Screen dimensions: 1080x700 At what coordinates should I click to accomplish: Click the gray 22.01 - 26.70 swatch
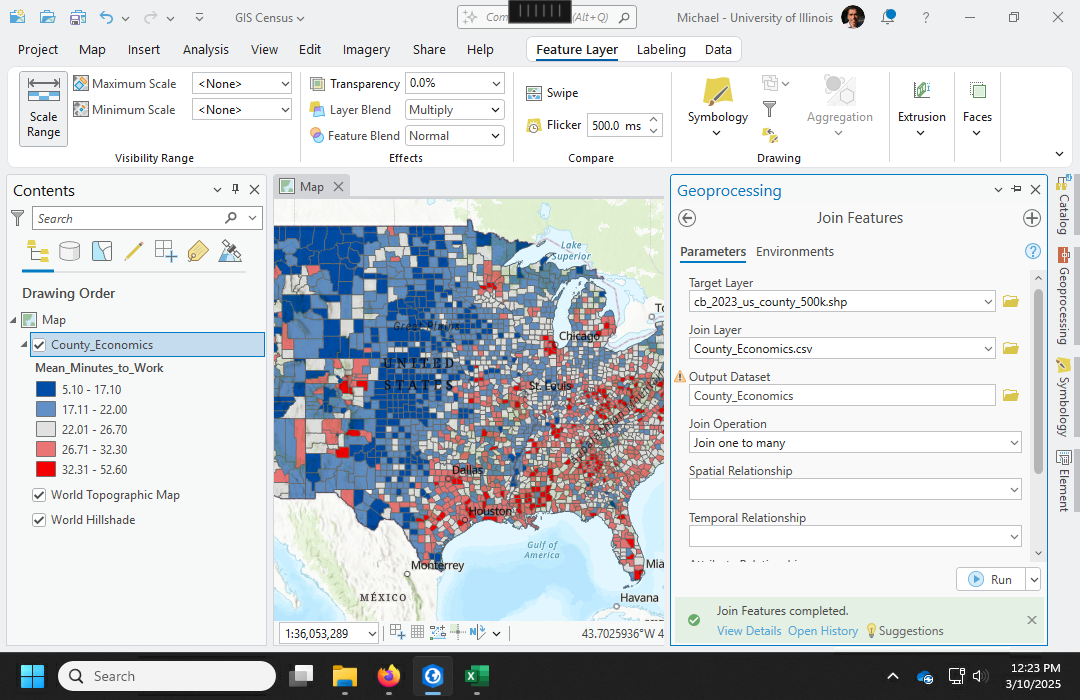(46, 429)
